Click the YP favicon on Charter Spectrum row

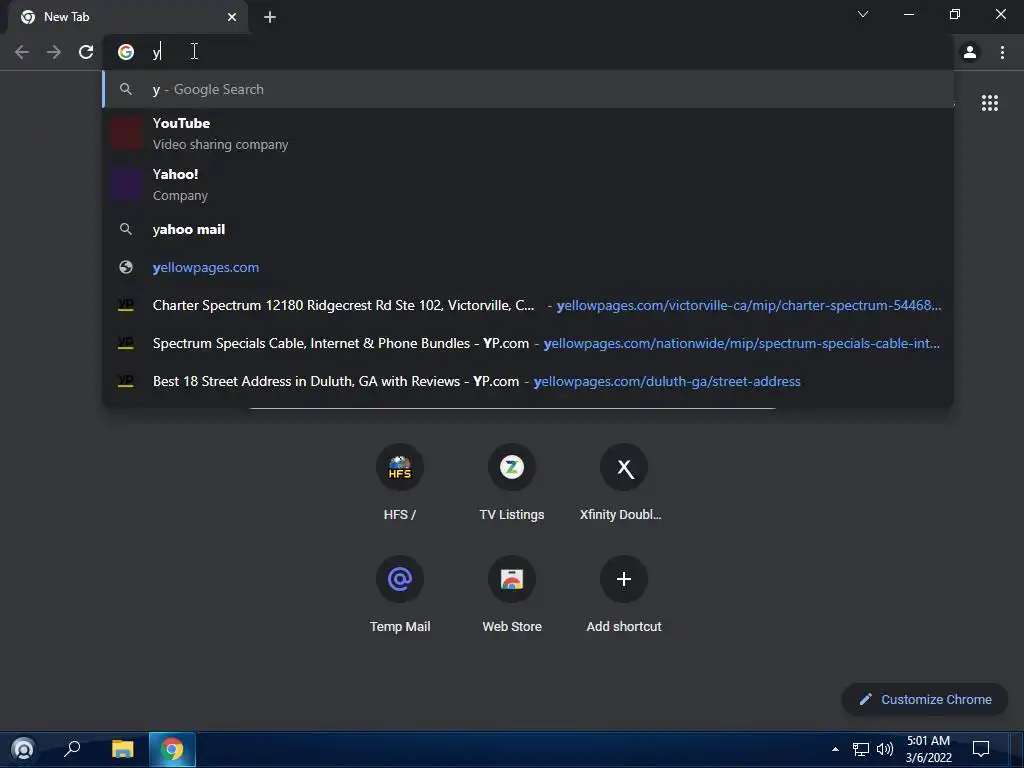coord(126,305)
